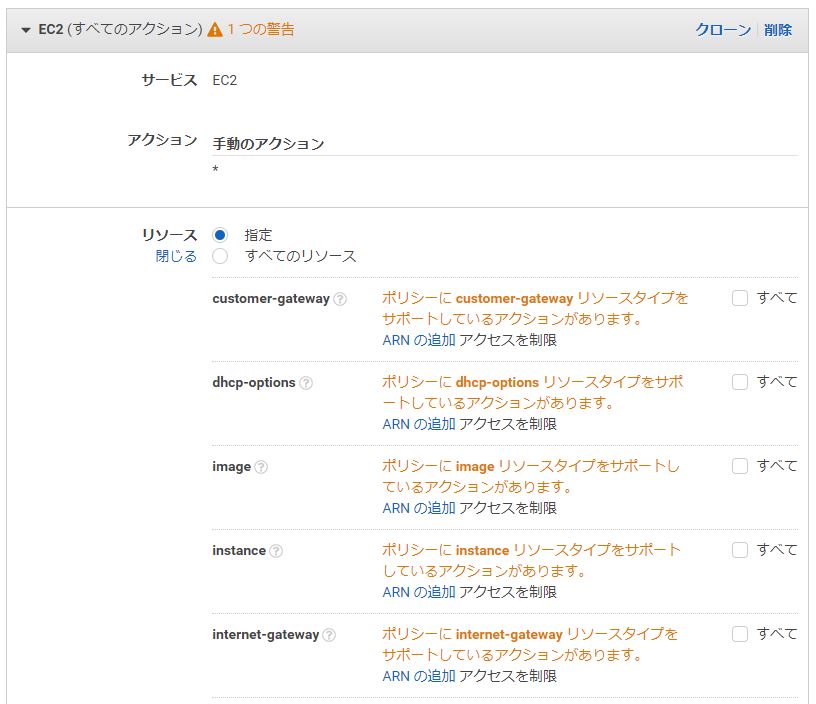Check すべて for instance resource

[740, 550]
